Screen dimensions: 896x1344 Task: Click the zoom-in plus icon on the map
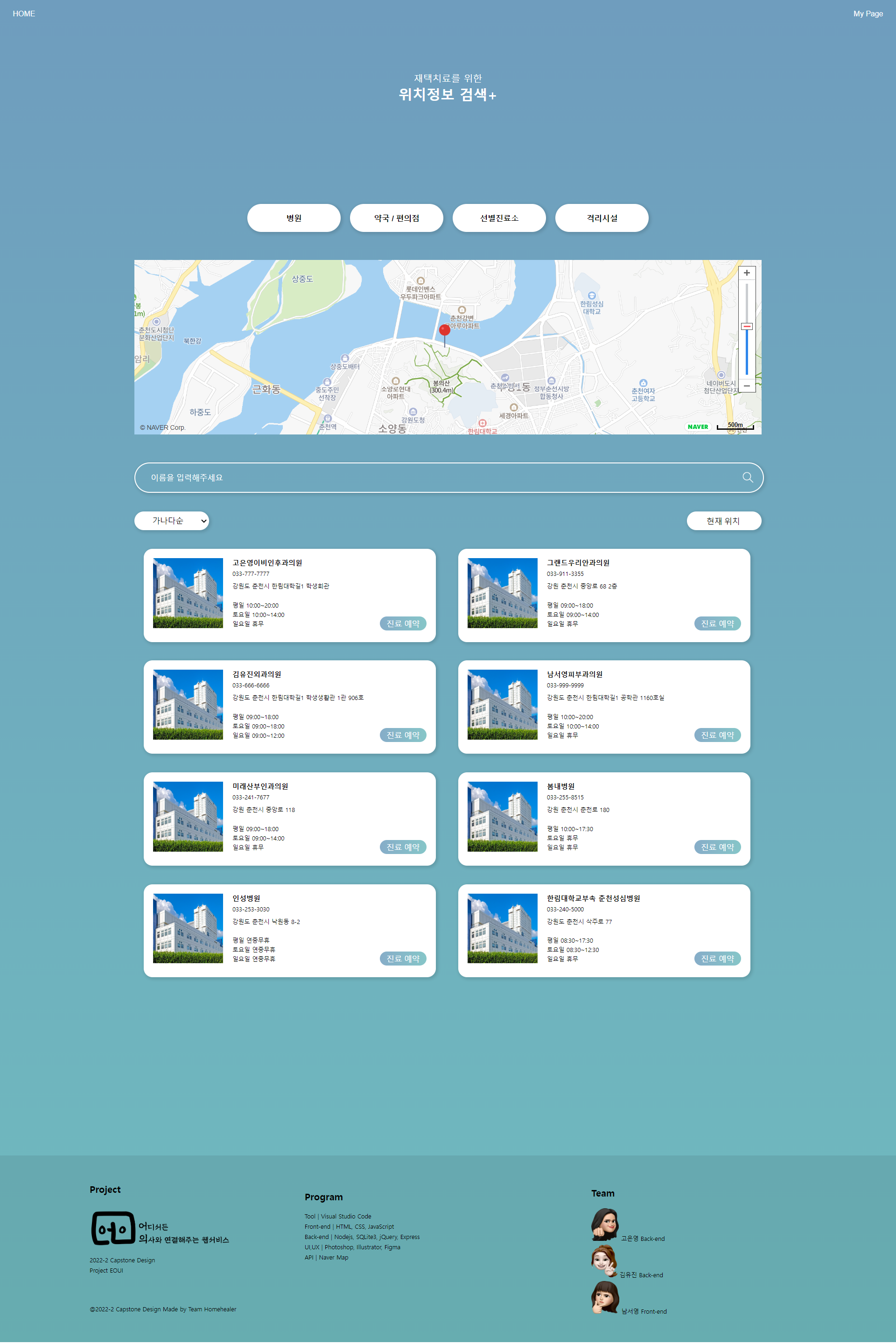747,273
